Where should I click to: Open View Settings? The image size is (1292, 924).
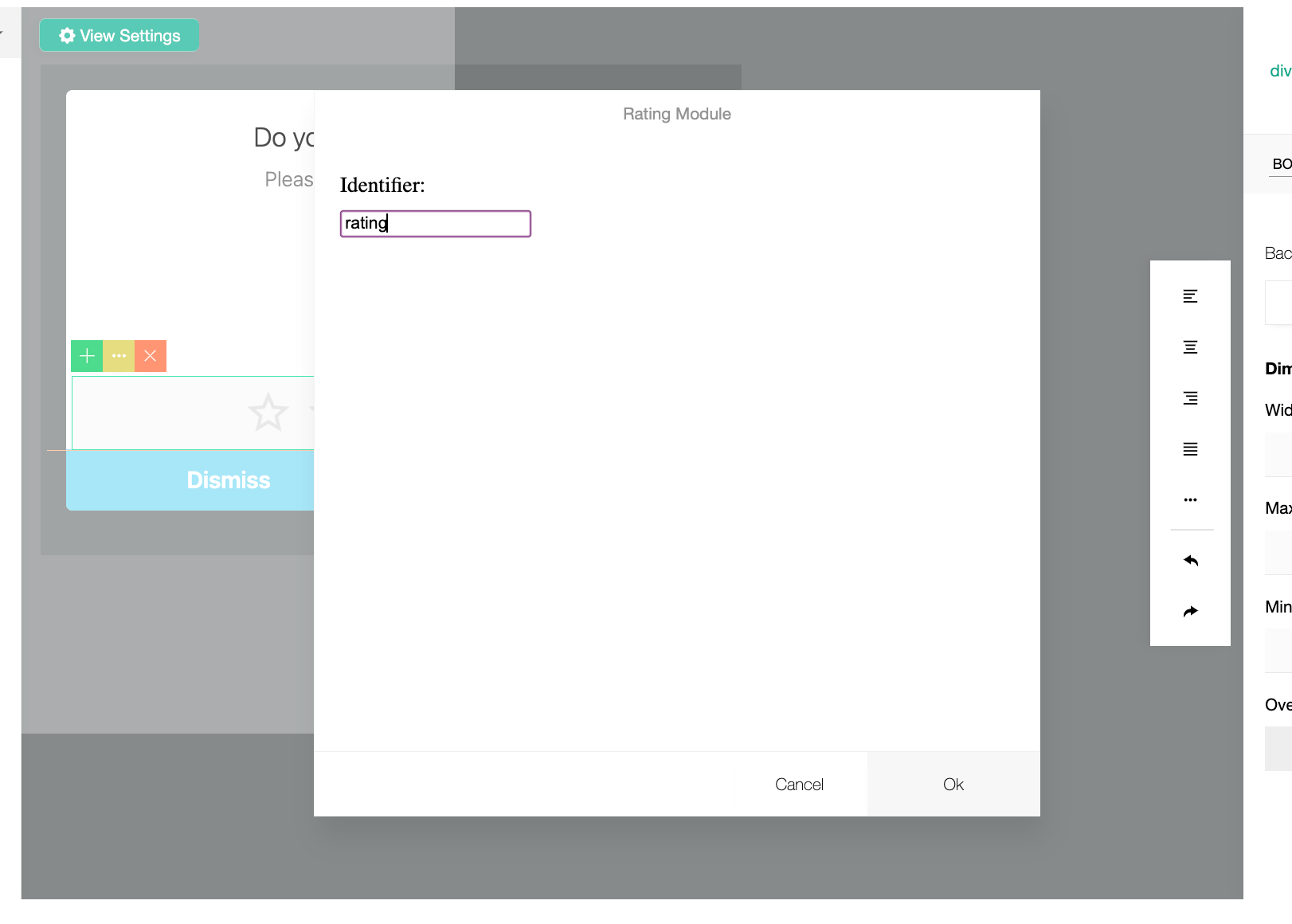[119, 36]
